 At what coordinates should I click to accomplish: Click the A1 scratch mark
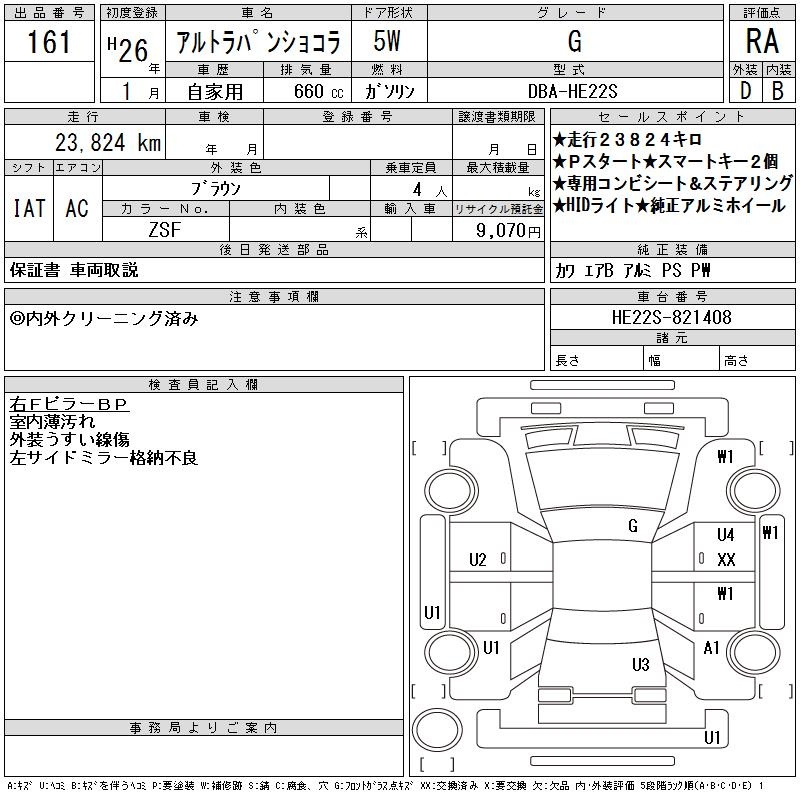(712, 648)
